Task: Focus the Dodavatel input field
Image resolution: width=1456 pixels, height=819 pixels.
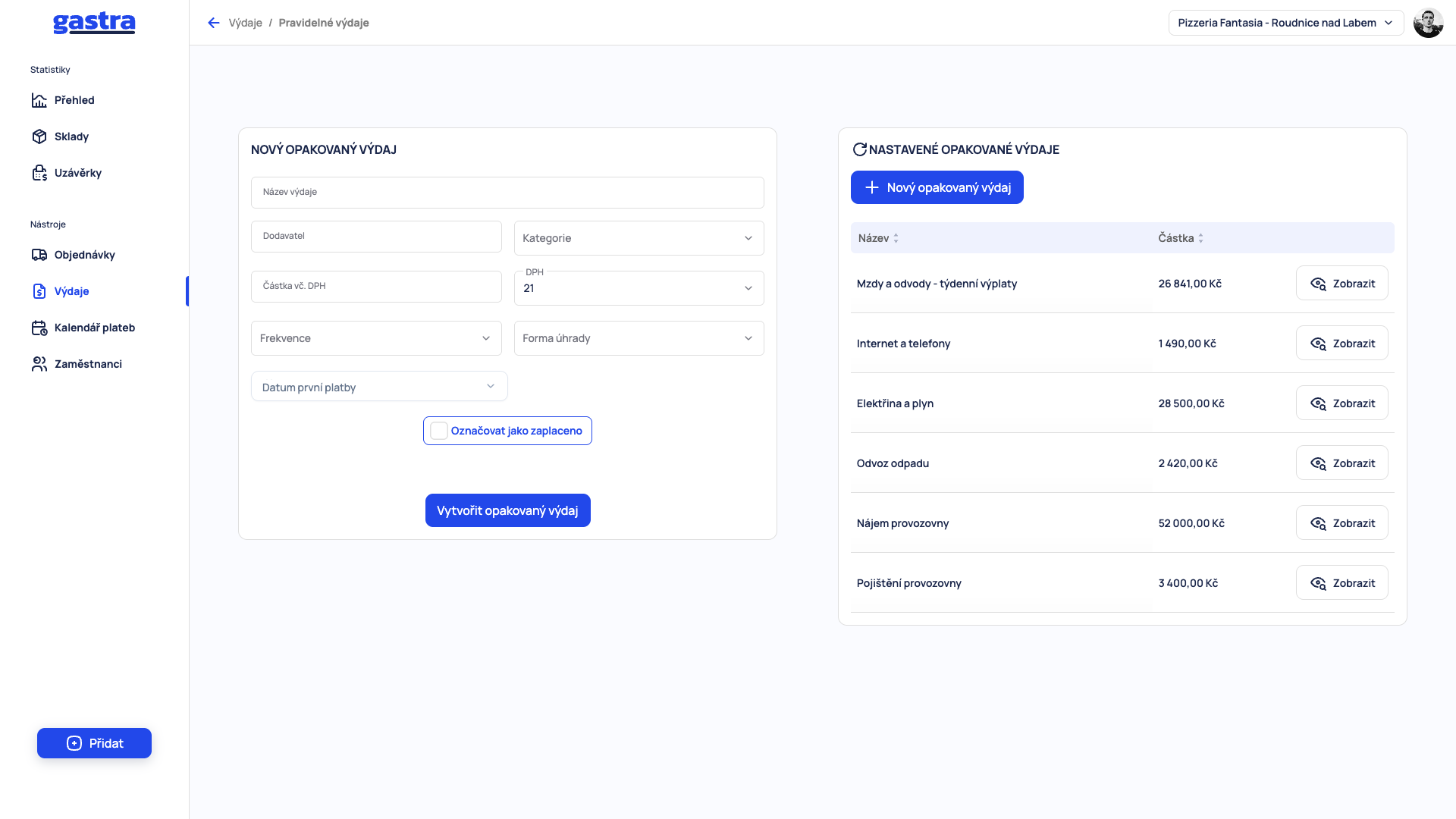Action: click(376, 237)
